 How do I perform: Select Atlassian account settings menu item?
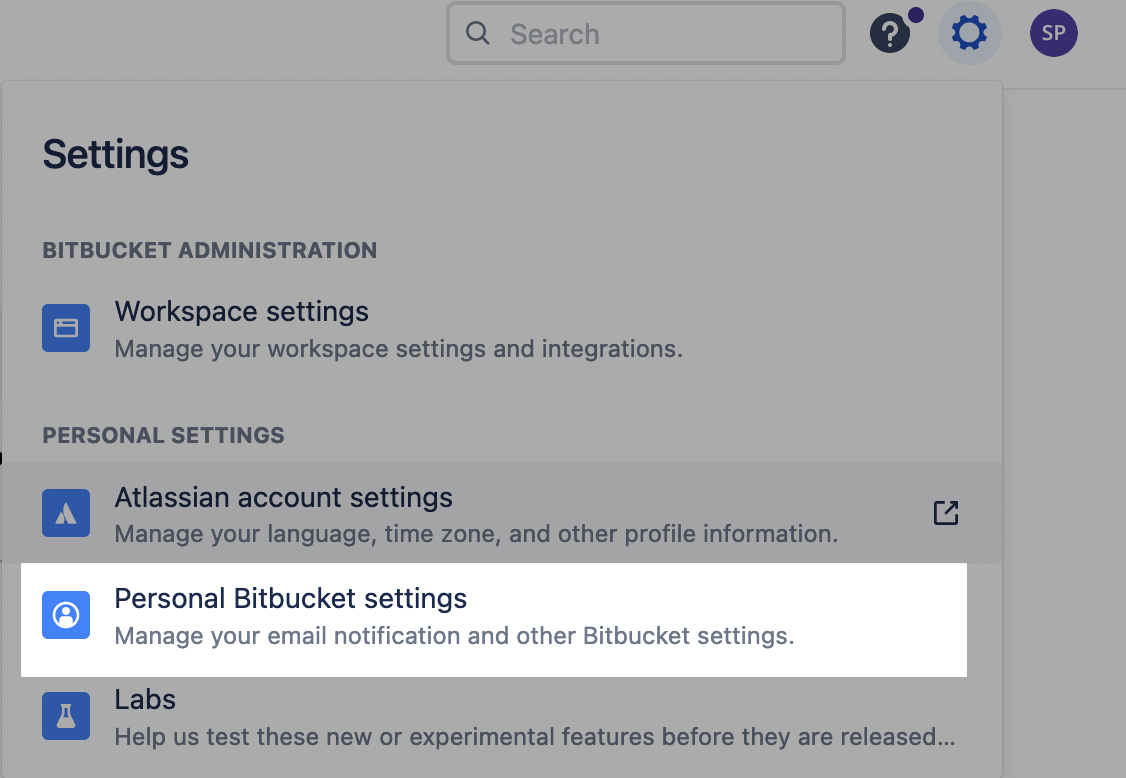[x=284, y=497]
